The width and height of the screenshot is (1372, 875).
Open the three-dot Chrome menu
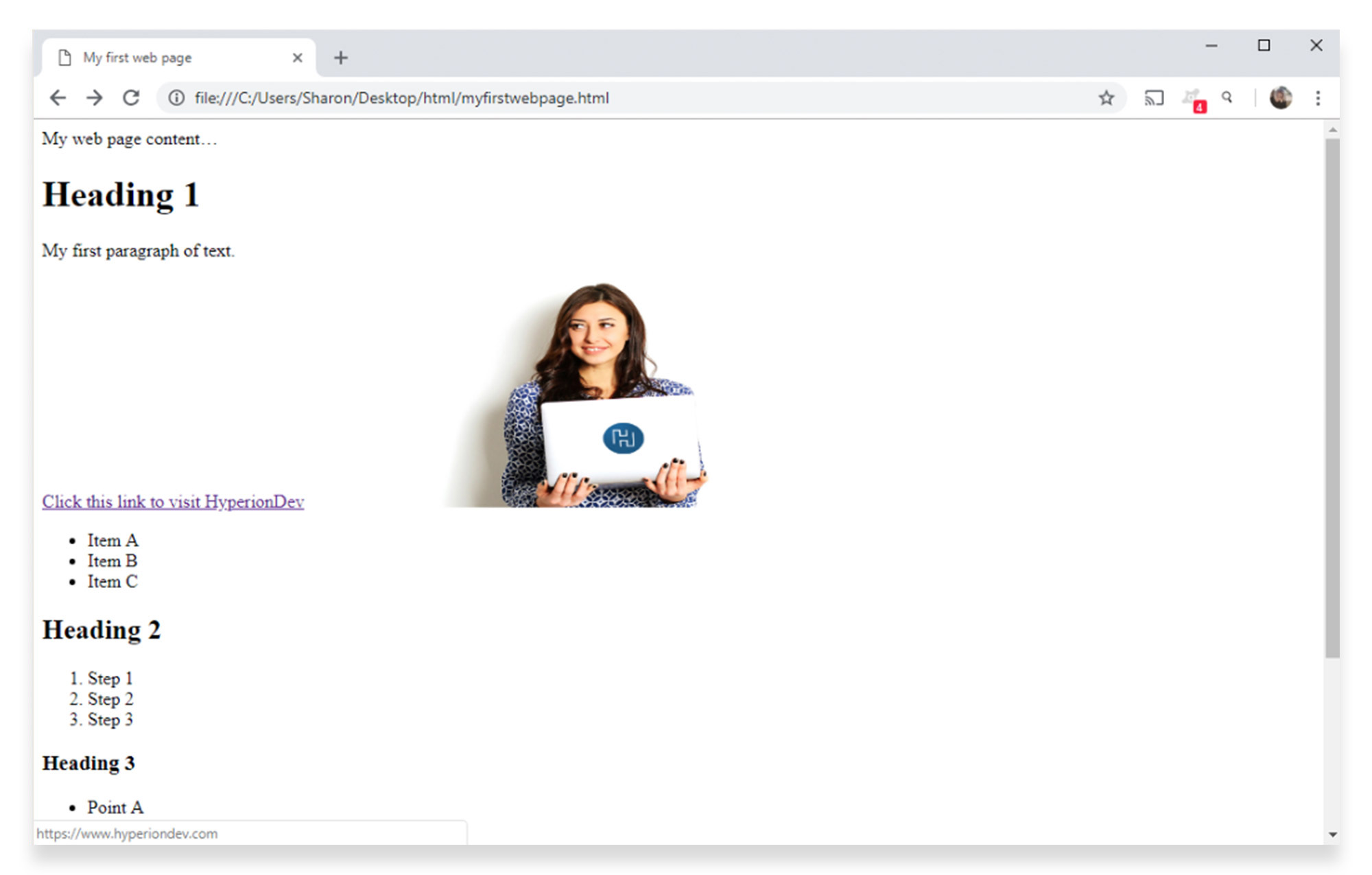1318,98
